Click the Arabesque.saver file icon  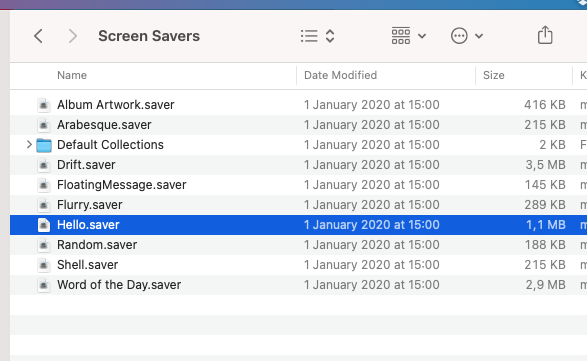pos(44,125)
